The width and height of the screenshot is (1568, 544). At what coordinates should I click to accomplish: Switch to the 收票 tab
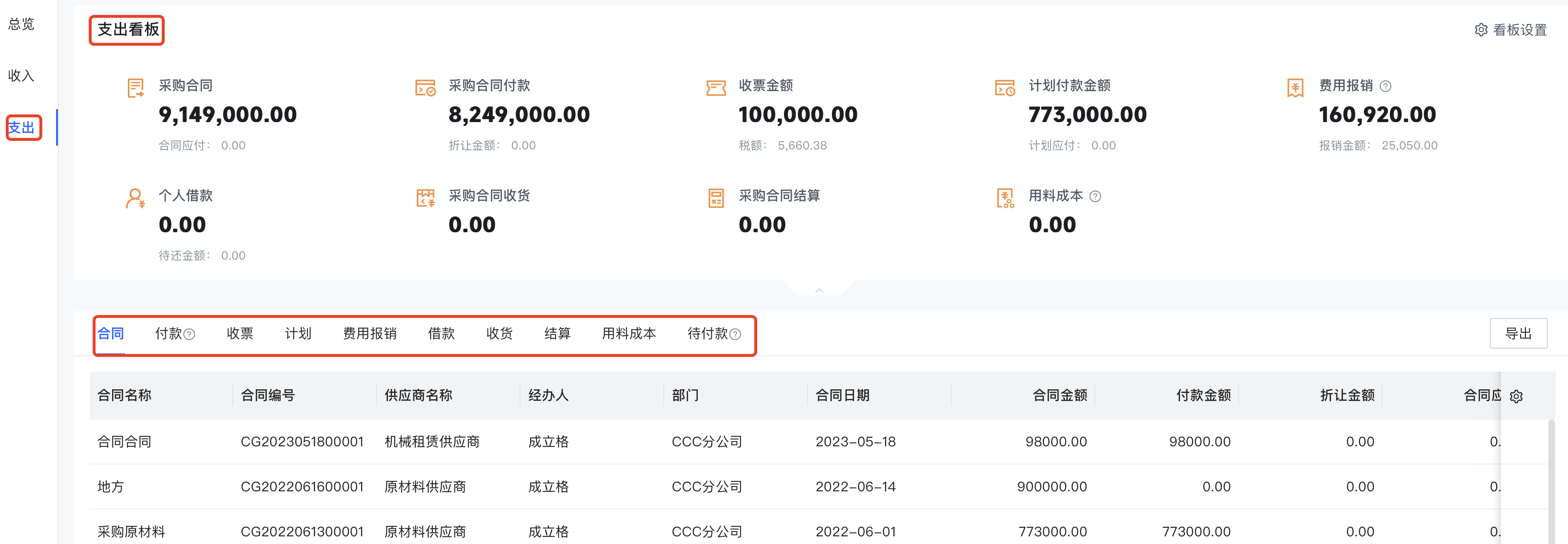coord(240,333)
